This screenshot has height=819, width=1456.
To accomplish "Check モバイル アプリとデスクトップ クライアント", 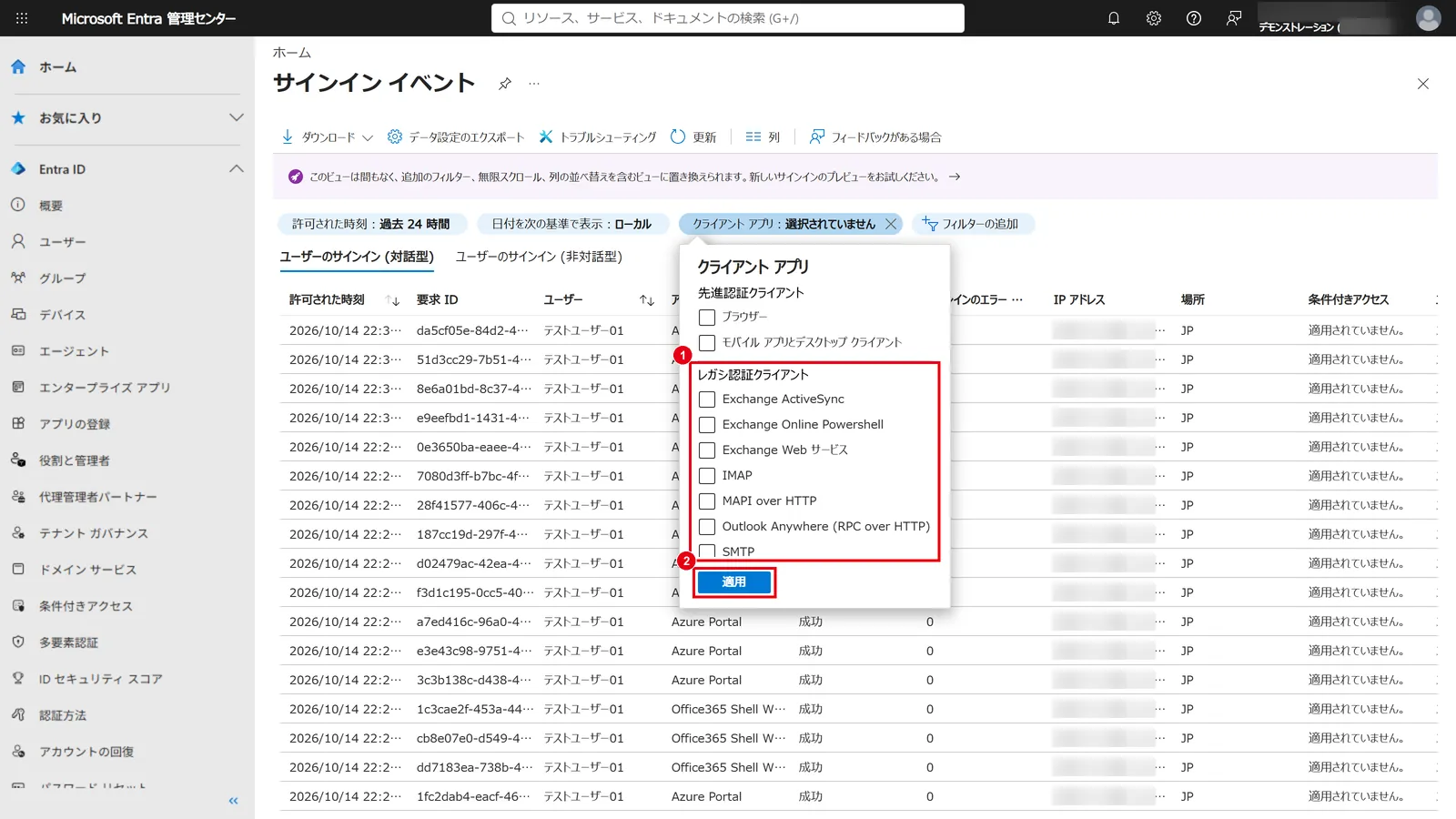I will [707, 343].
